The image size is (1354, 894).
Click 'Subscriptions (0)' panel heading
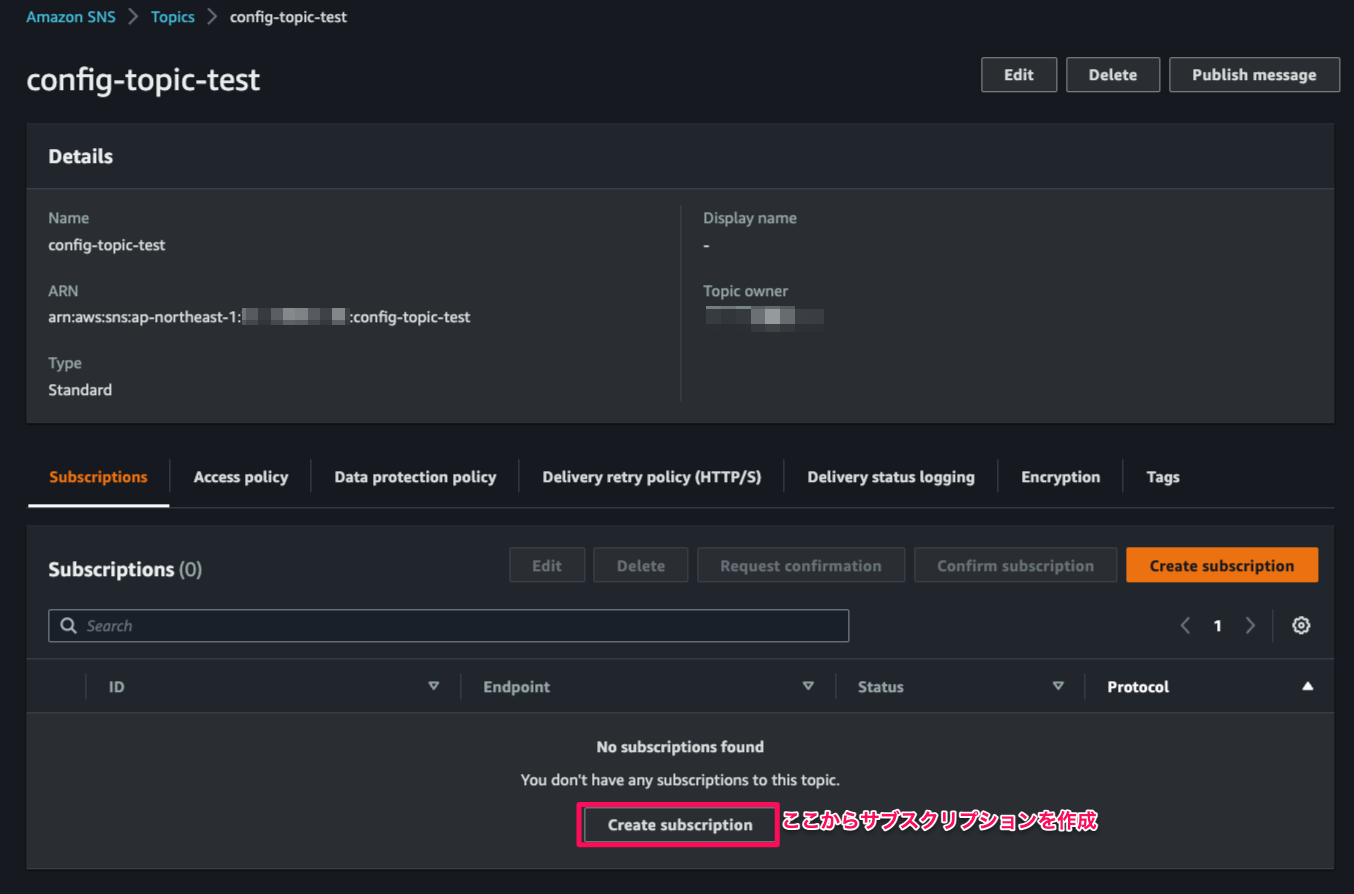125,569
